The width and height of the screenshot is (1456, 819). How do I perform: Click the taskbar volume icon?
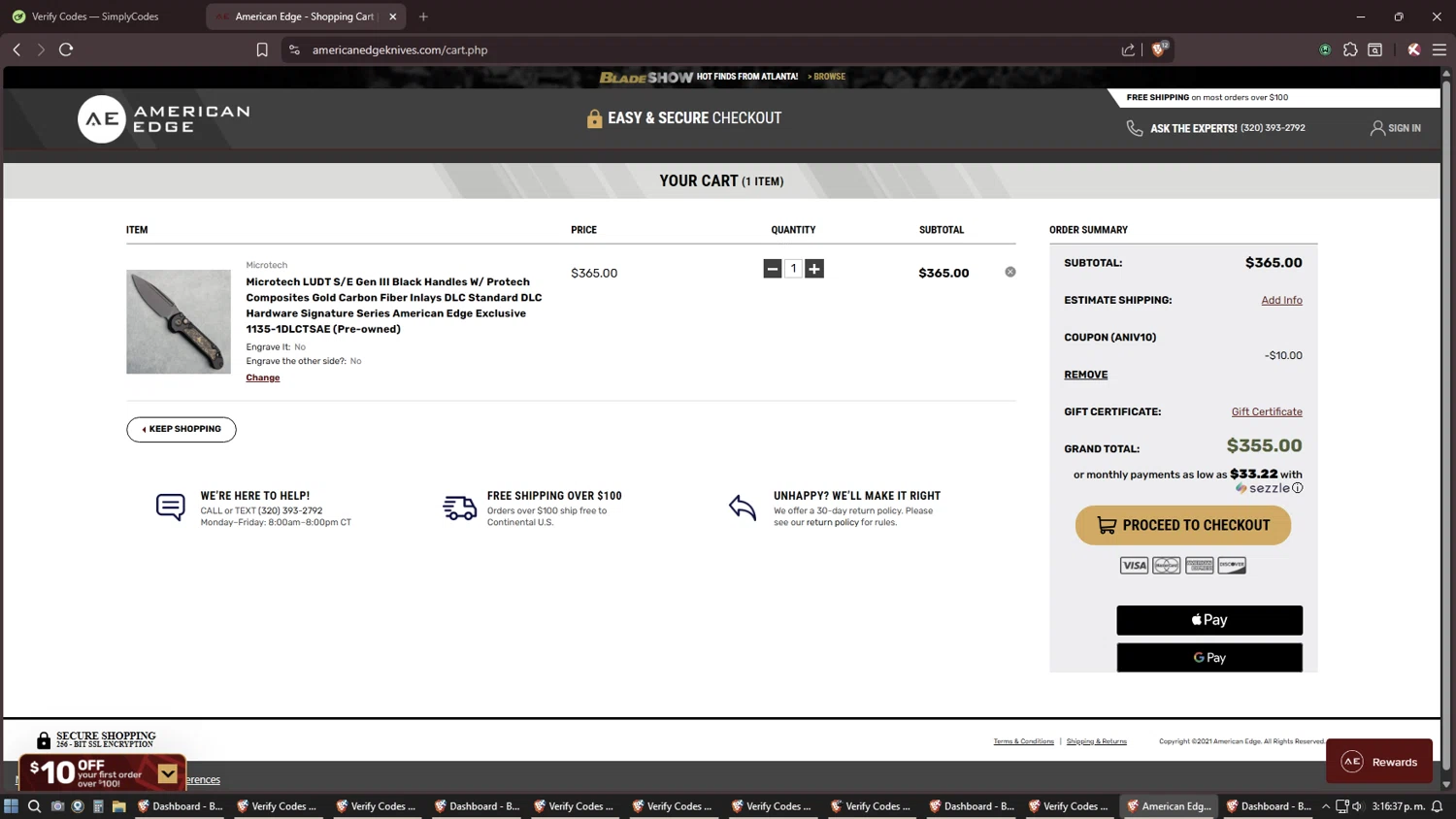[x=1357, y=806]
